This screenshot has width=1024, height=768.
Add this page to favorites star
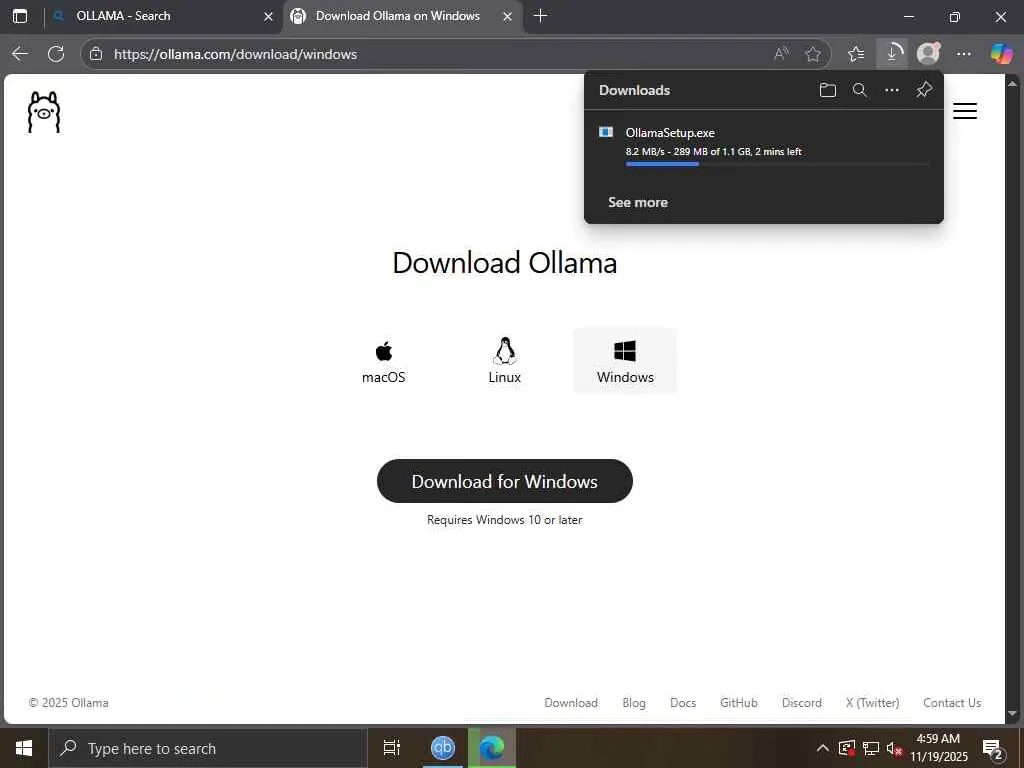[812, 54]
